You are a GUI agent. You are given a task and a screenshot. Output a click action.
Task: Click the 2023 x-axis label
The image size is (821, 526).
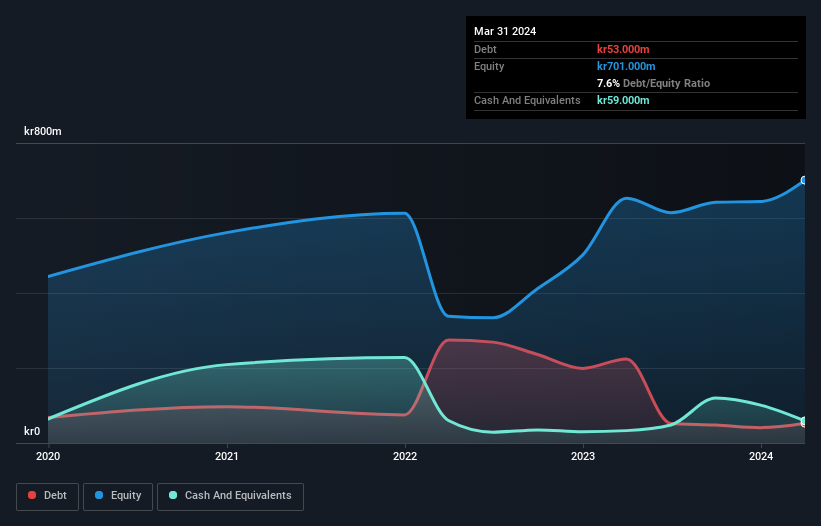pyautogui.click(x=583, y=456)
